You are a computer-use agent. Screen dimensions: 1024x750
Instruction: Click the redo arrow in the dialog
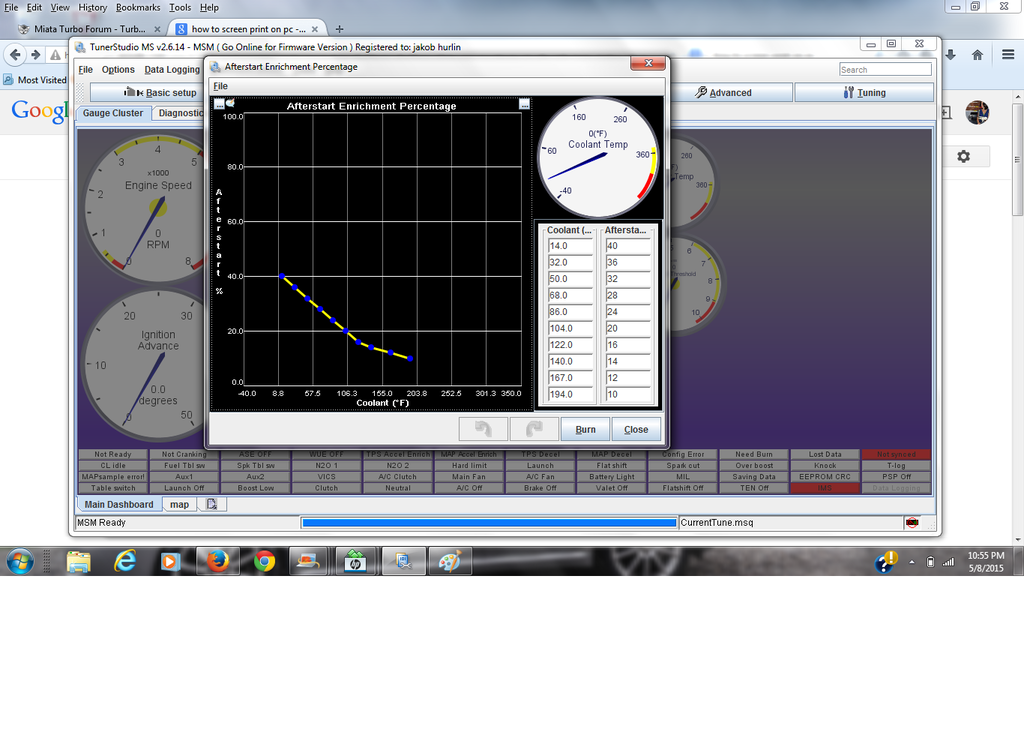[533, 429]
